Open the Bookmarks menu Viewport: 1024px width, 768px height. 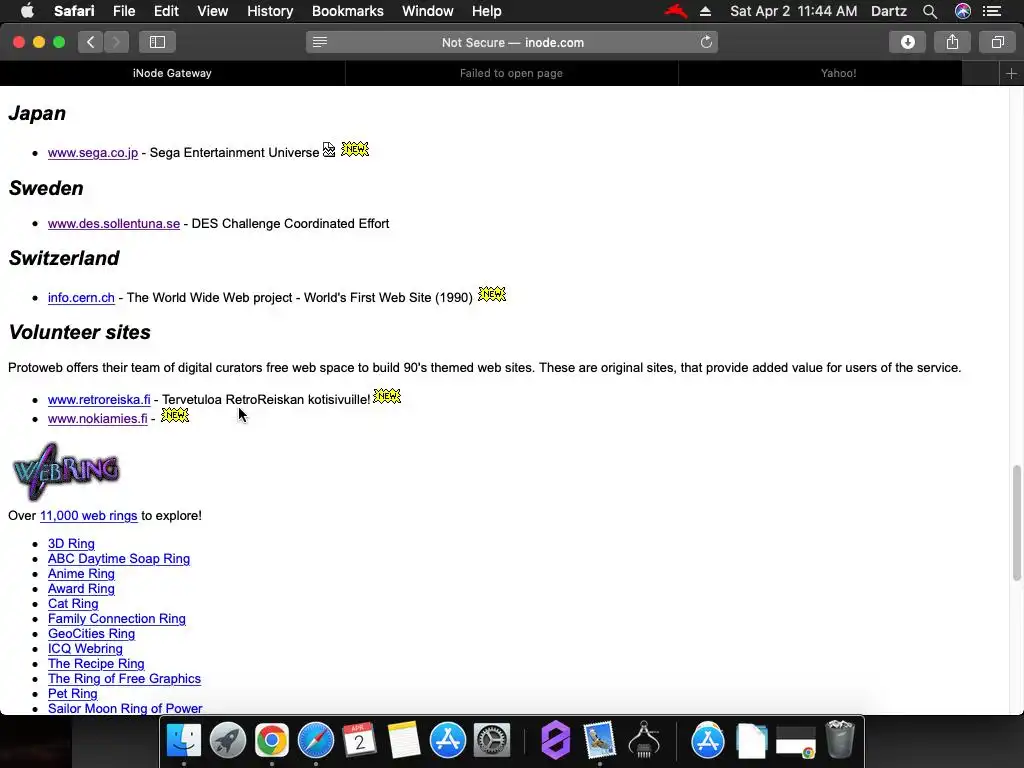[x=347, y=11]
